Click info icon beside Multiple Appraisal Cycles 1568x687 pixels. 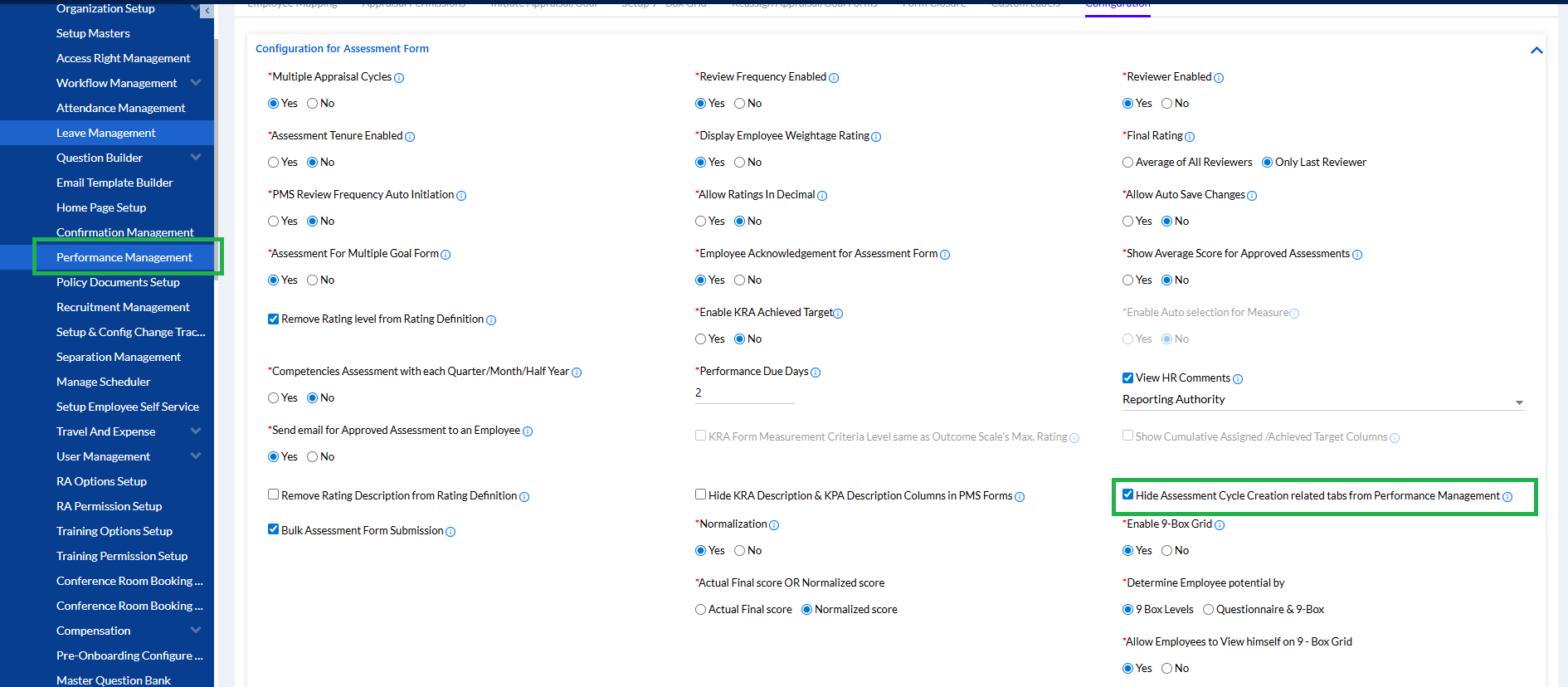point(399,78)
